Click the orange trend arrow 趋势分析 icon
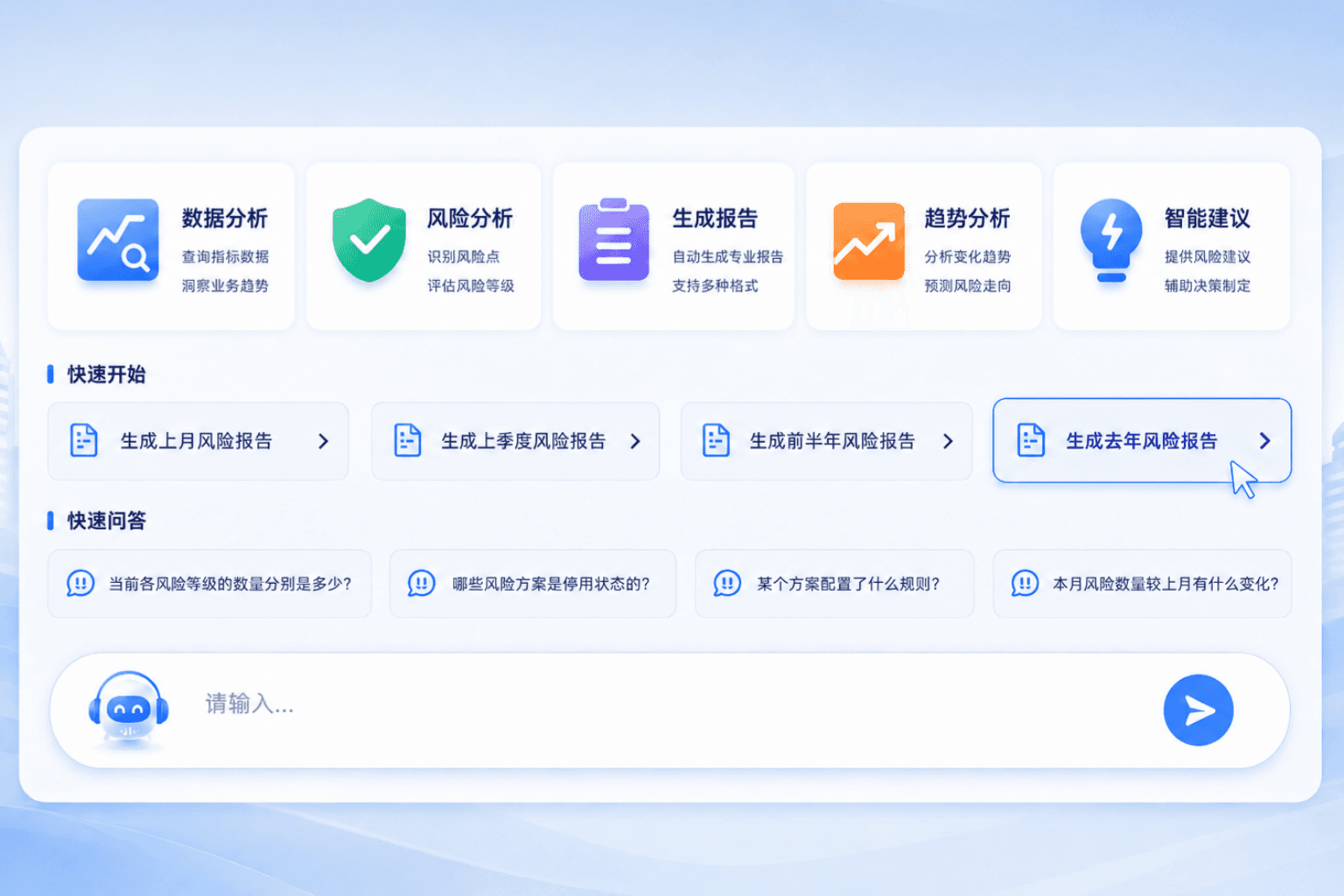This screenshot has width=1344, height=896. point(868,241)
